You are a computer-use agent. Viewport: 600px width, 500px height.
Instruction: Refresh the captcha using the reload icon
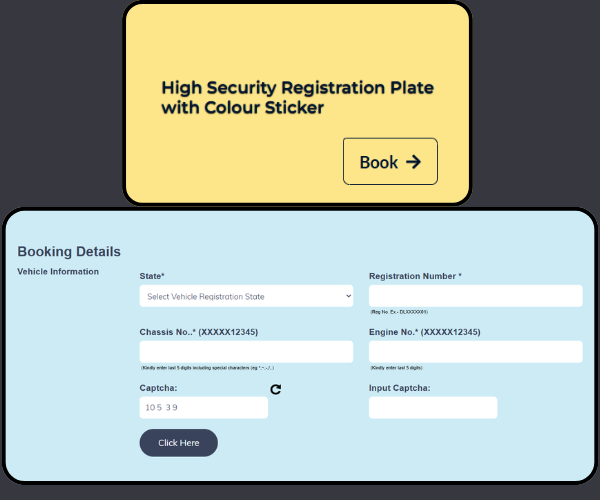point(276,389)
